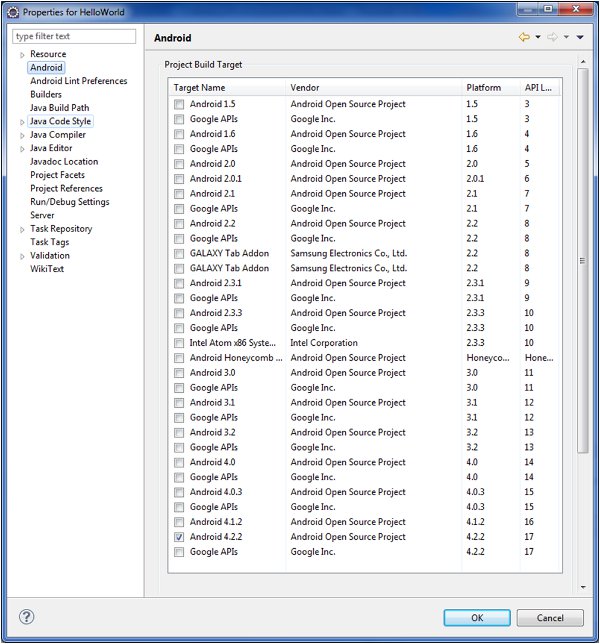Open the WikiText properties page
This screenshot has height=644, width=600.
click(47, 269)
